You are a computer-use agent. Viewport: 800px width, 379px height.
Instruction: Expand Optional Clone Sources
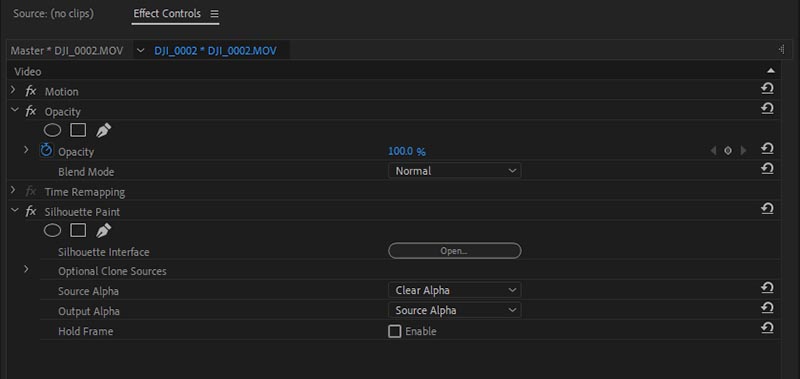point(27,269)
